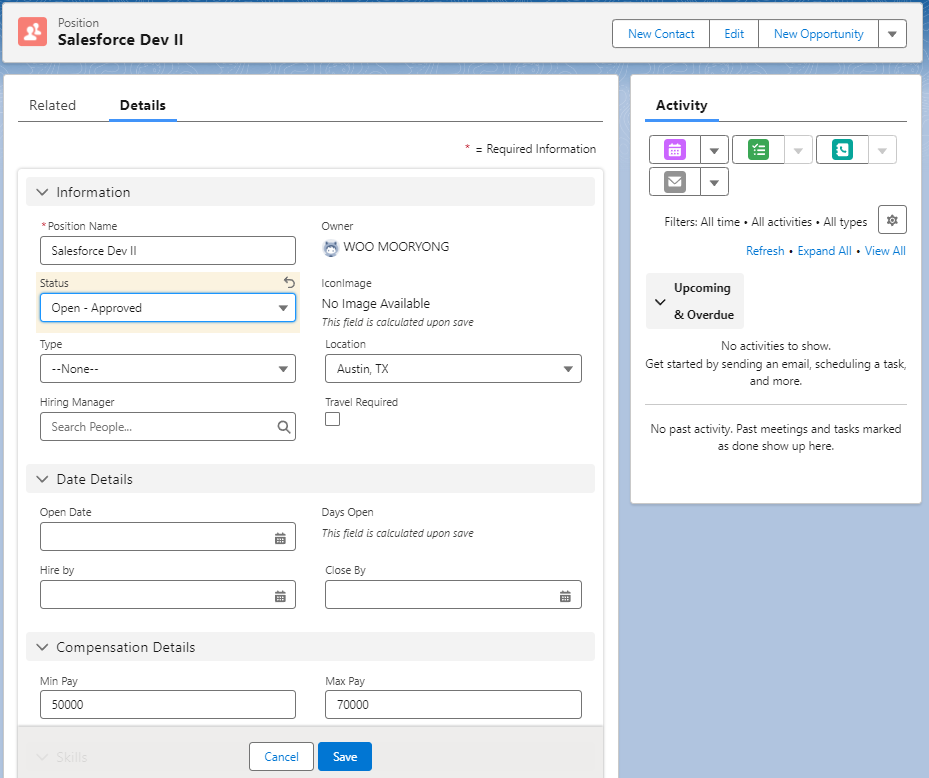Select the Activity tab
This screenshot has height=778, width=929.
coord(681,105)
